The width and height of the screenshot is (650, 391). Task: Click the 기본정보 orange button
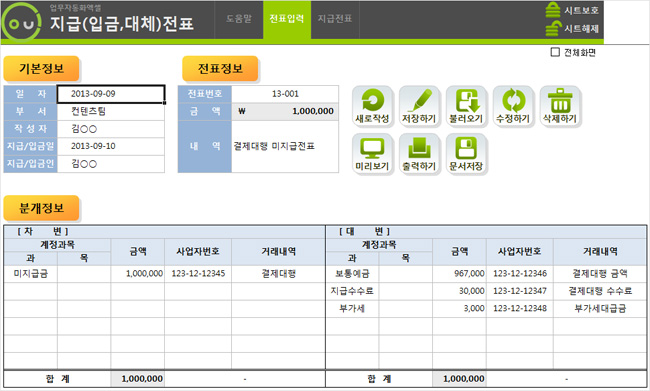click(41, 68)
